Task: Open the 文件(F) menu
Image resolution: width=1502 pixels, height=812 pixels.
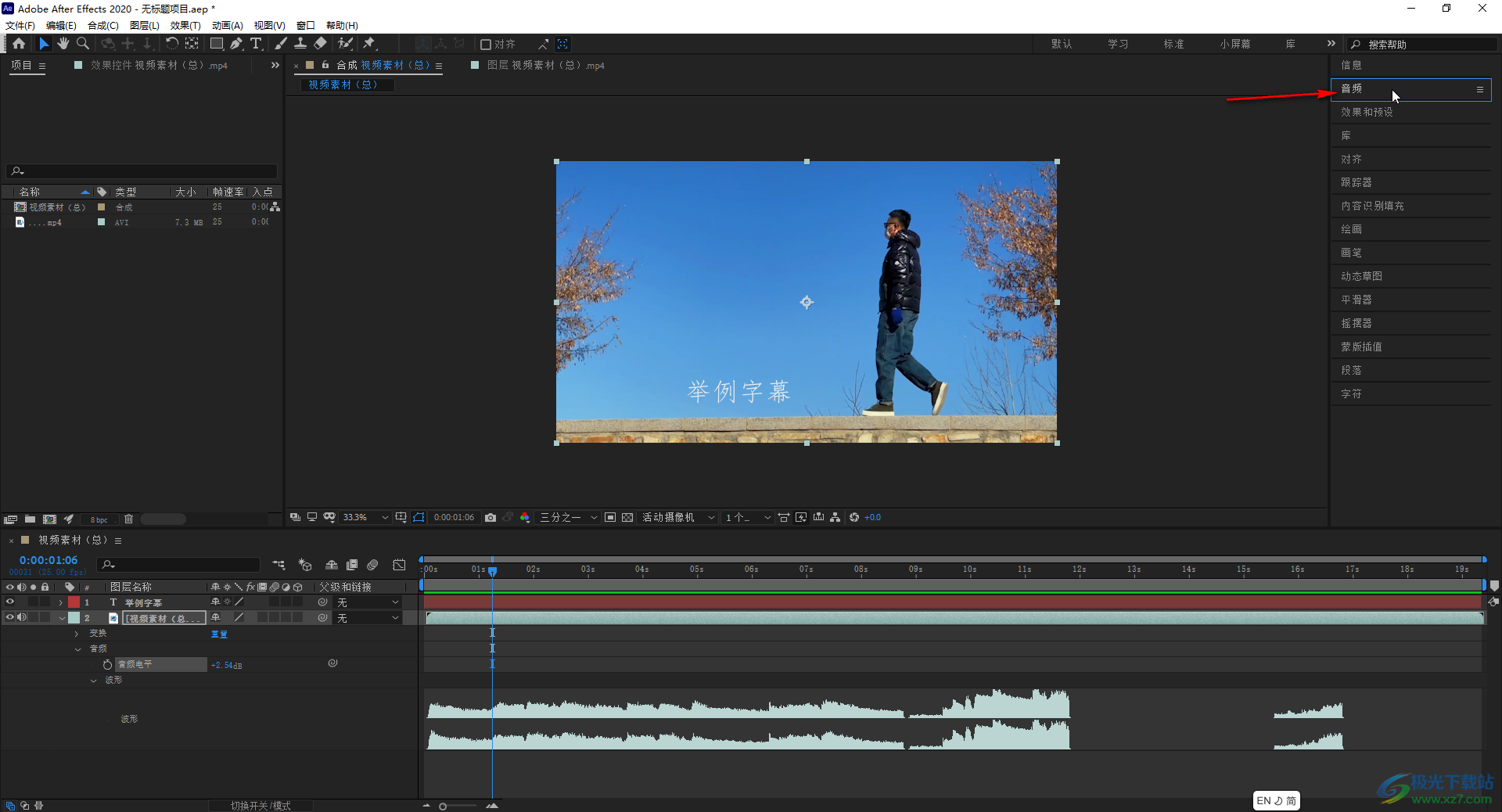Action: click(x=20, y=26)
